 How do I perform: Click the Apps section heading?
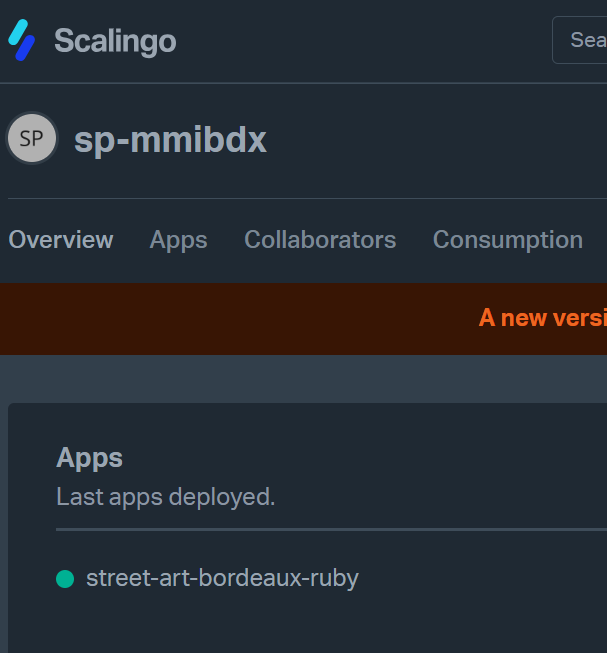(x=89, y=458)
